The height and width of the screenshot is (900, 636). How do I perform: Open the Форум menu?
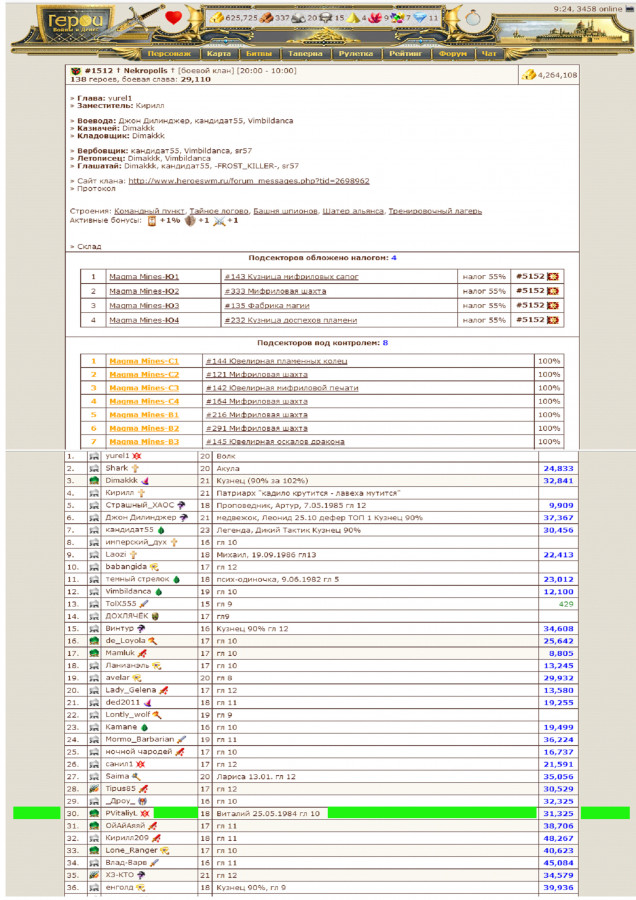coord(452,53)
